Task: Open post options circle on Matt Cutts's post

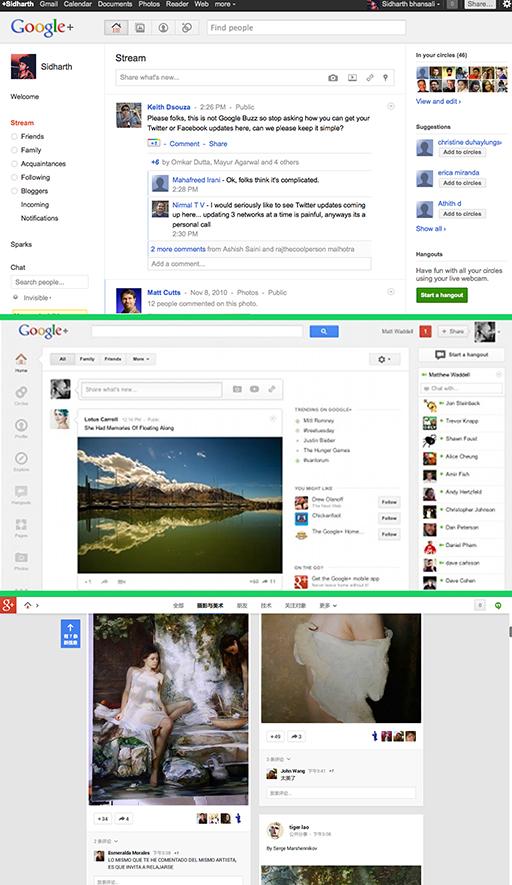Action: [x=390, y=292]
